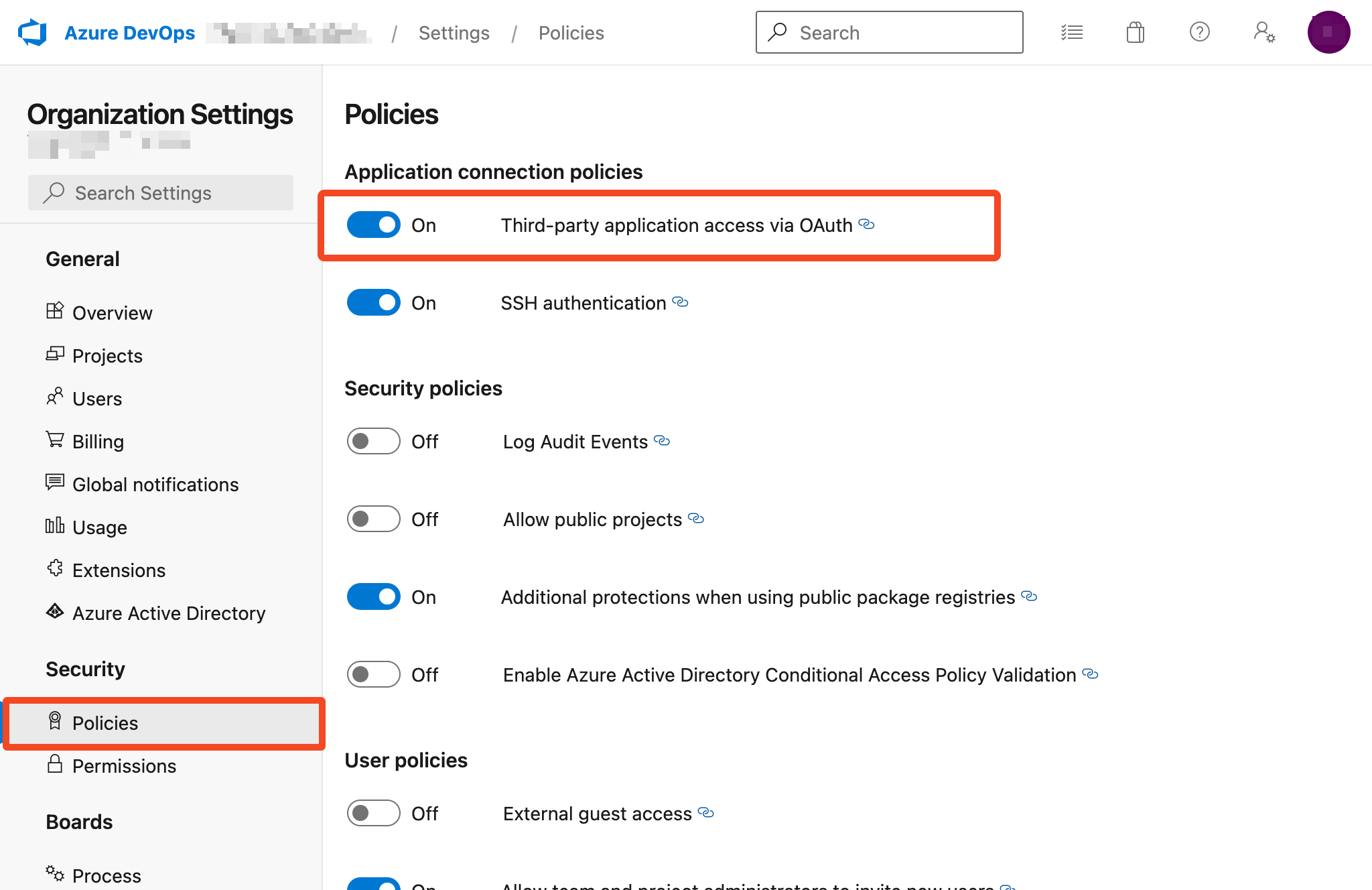
Task: Click the link icon beside OAuth policy
Action: (866, 224)
